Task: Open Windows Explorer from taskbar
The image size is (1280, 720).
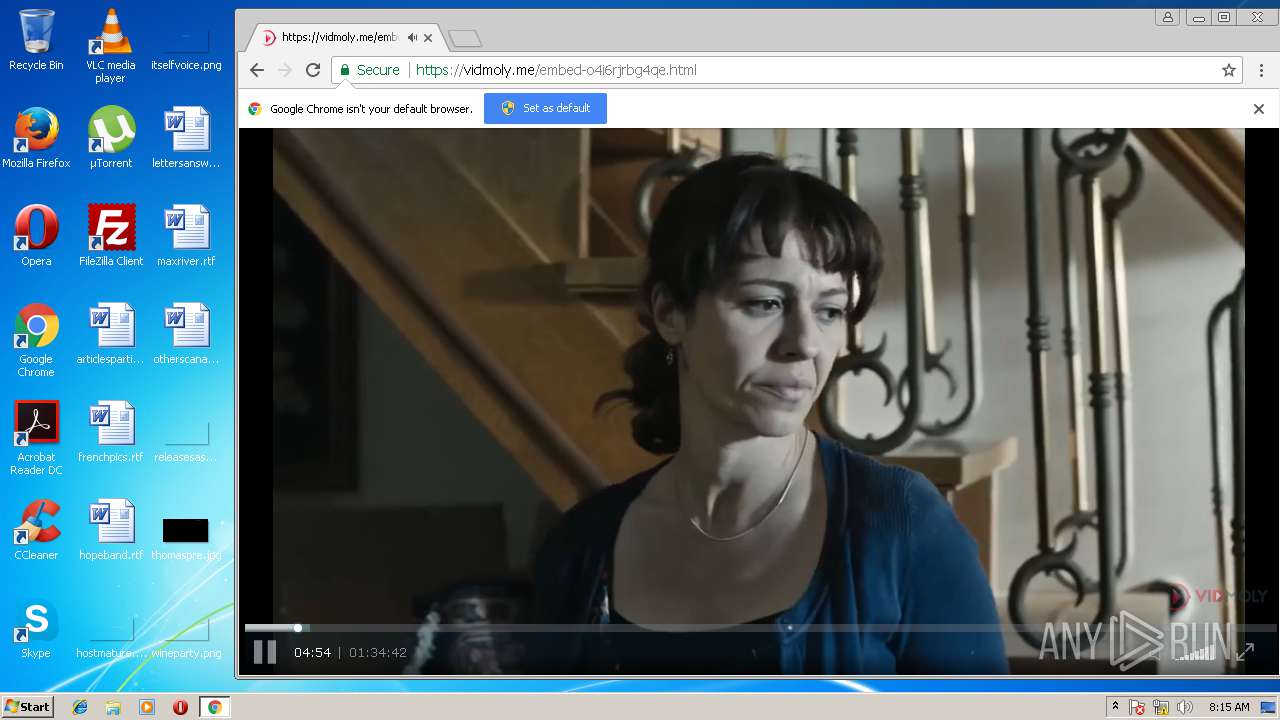Action: 113,707
